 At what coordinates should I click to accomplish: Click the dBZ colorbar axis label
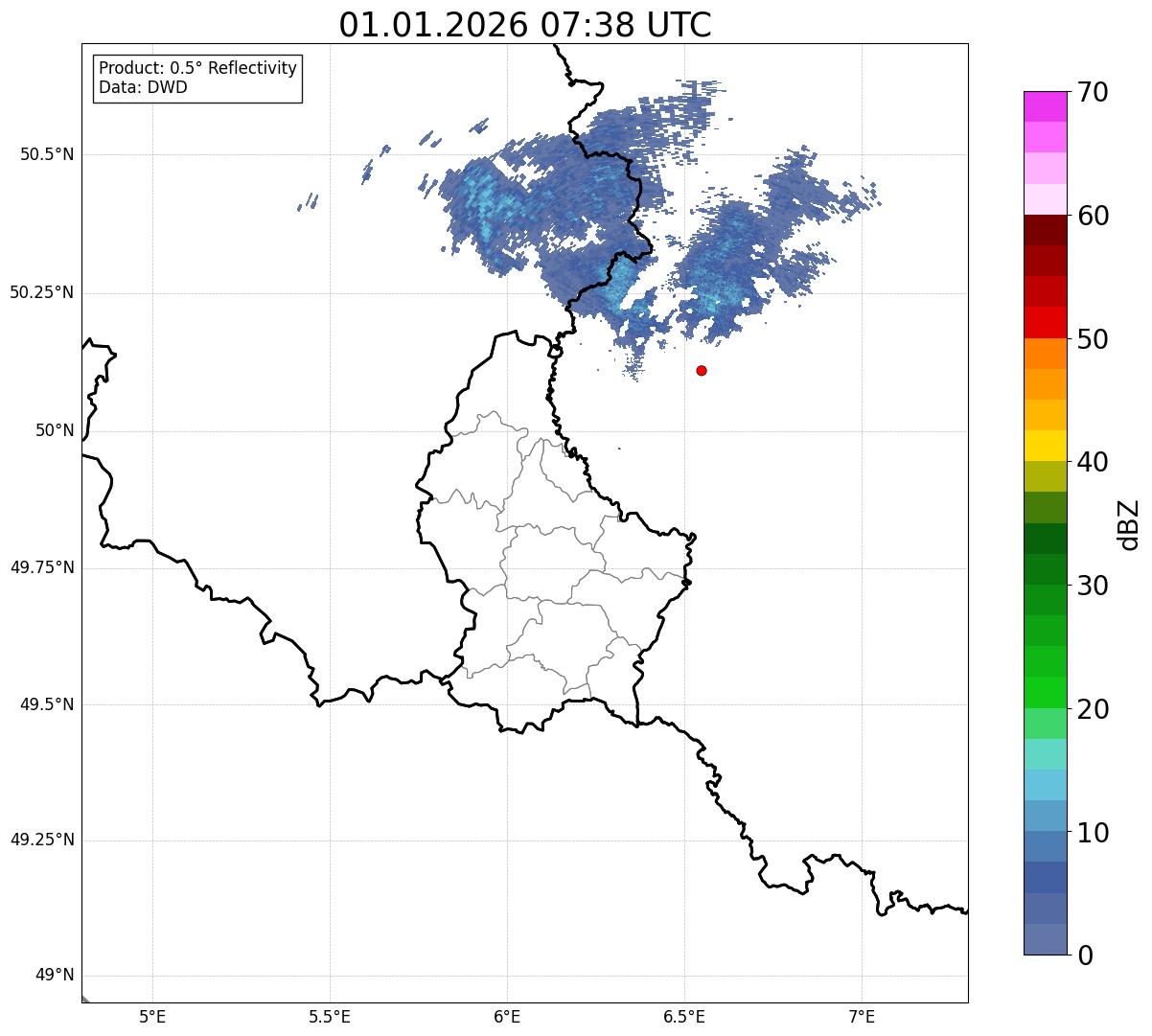pos(1129,524)
